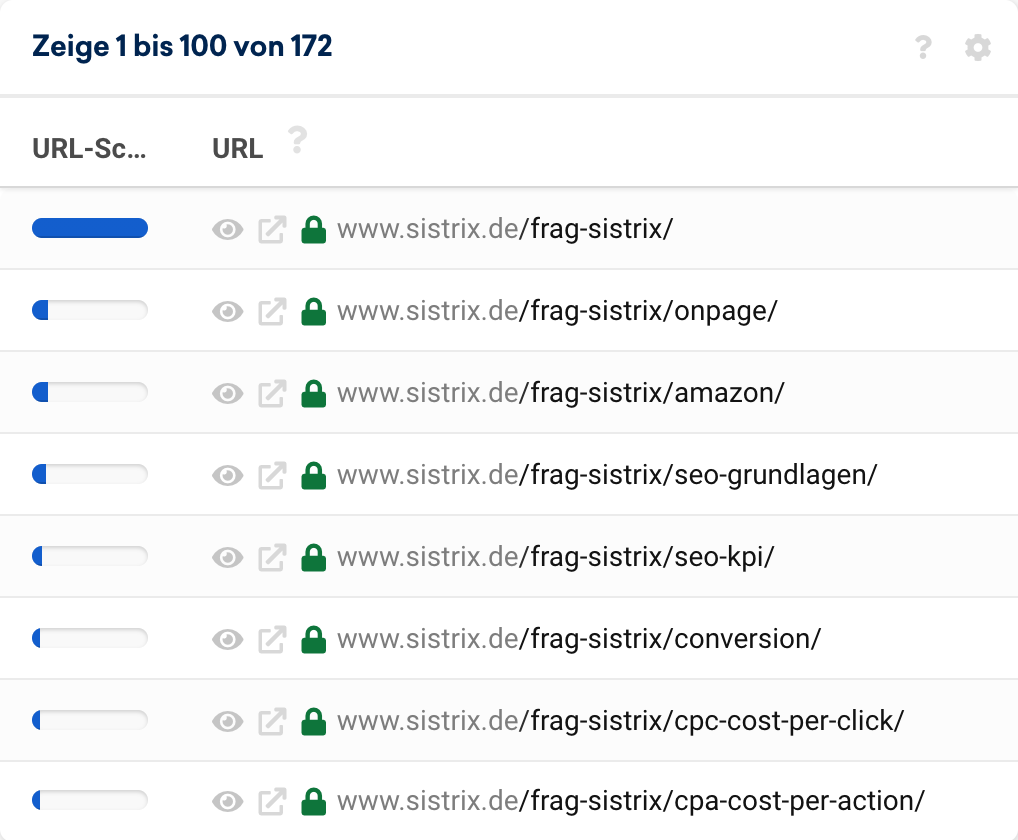This screenshot has height=840, width=1018.
Task: Toggle eye icon on the onpage row
Action: click(228, 312)
